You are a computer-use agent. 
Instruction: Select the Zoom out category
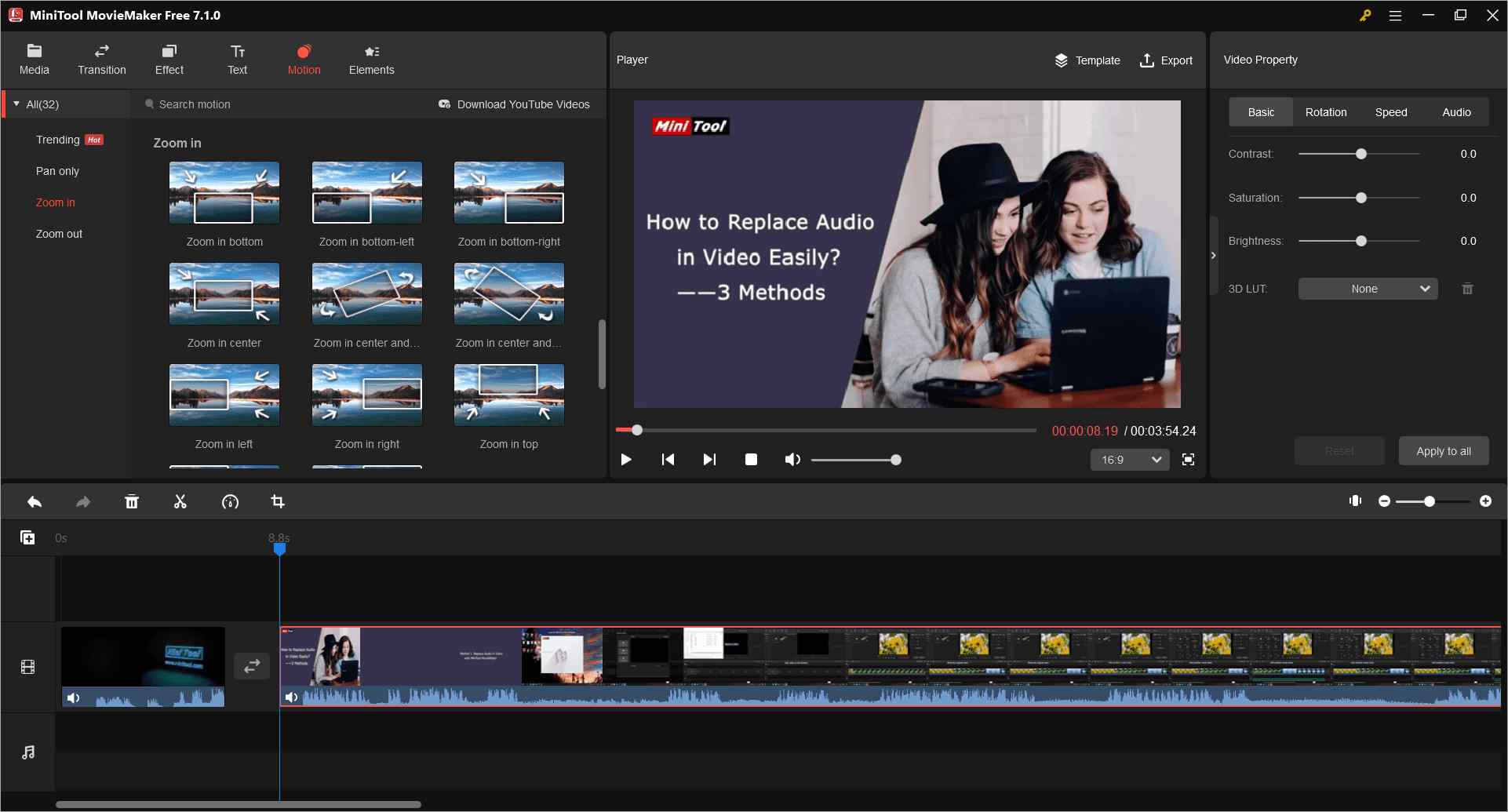(59, 234)
